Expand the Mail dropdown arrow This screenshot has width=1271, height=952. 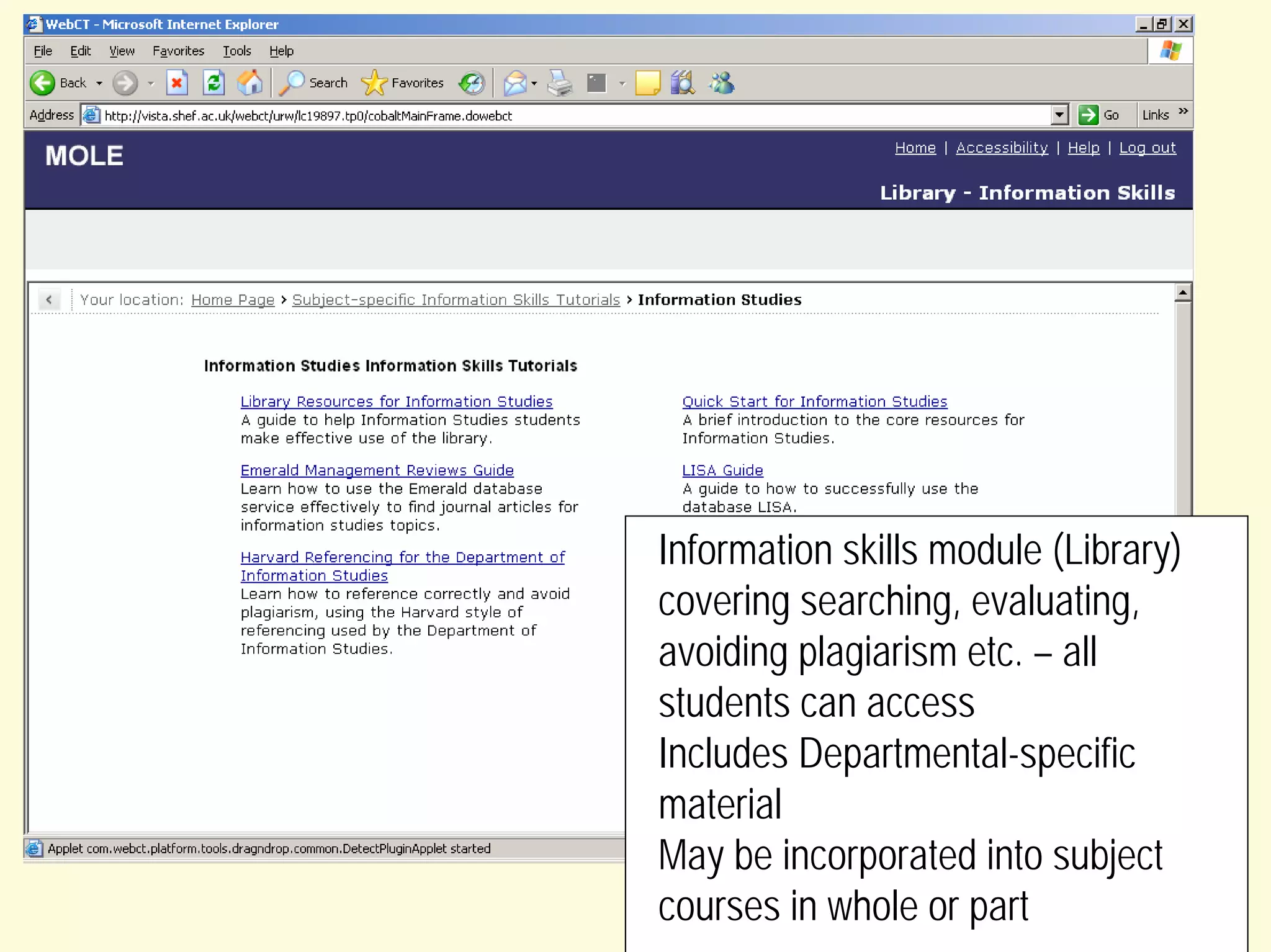click(534, 83)
